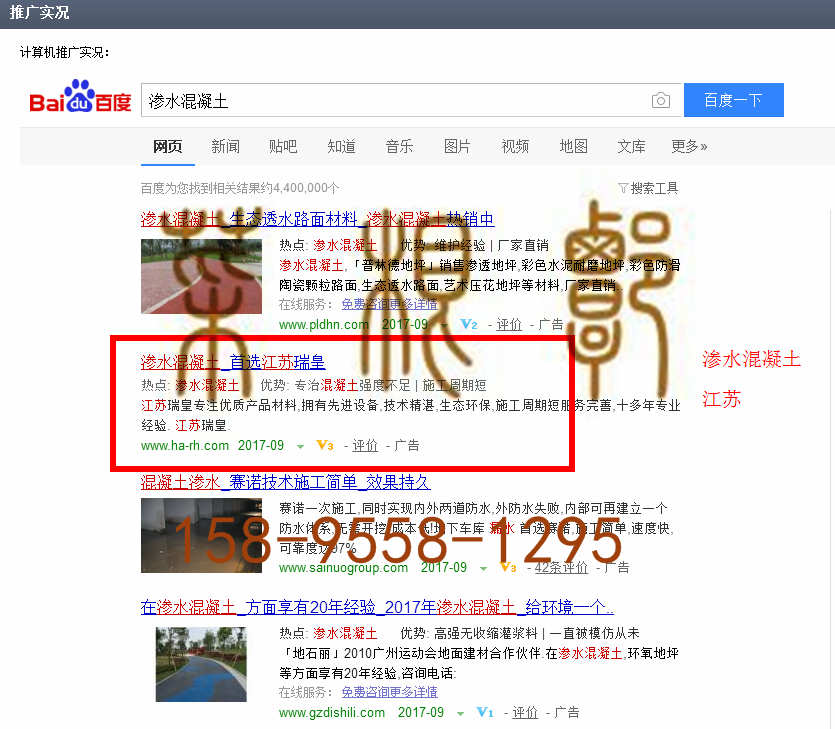Click the V2 badge beside www.pldhn.com

[x=469, y=325]
